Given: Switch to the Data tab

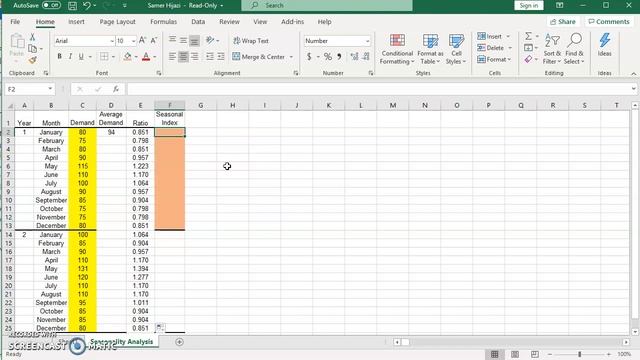Looking at the screenshot, I should tap(198, 22).
